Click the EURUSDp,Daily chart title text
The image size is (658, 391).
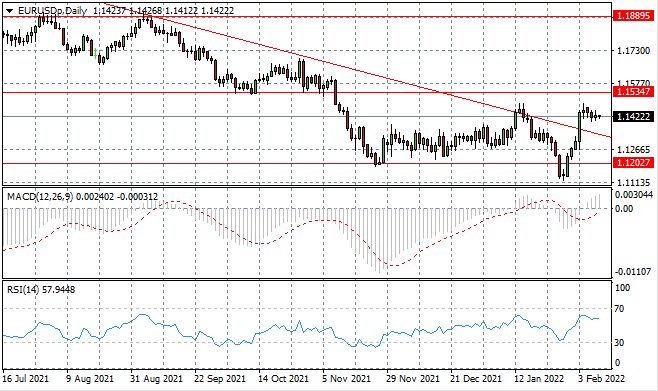tap(52, 11)
